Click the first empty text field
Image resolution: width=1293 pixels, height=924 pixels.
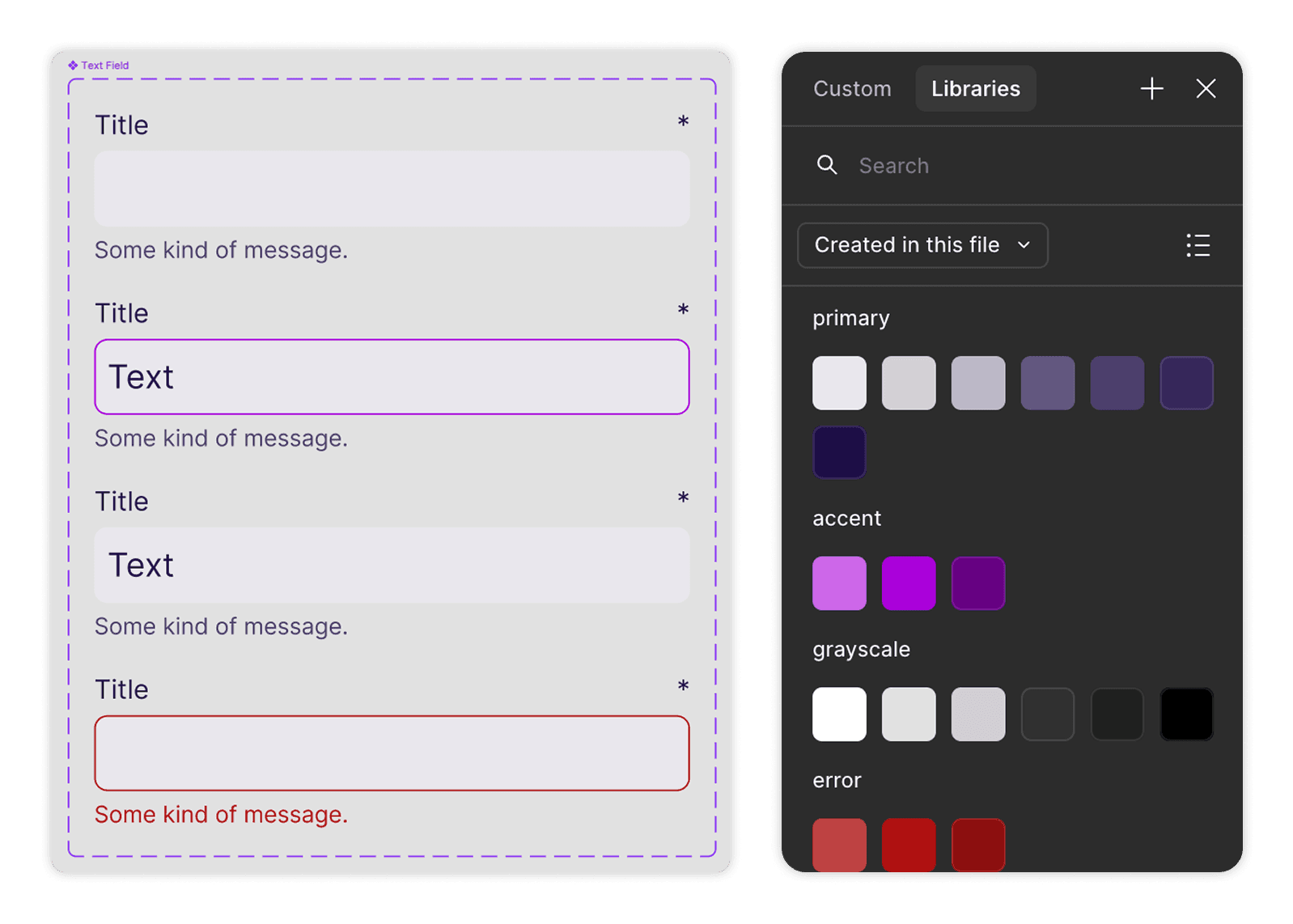point(392,189)
